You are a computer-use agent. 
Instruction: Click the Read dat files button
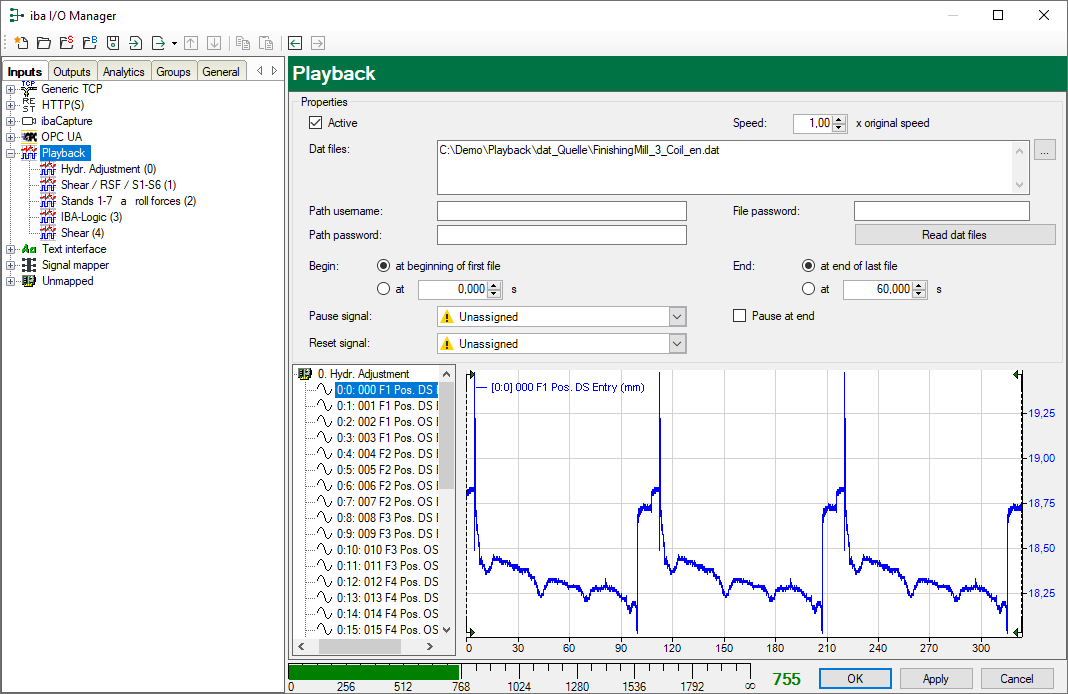coord(954,235)
